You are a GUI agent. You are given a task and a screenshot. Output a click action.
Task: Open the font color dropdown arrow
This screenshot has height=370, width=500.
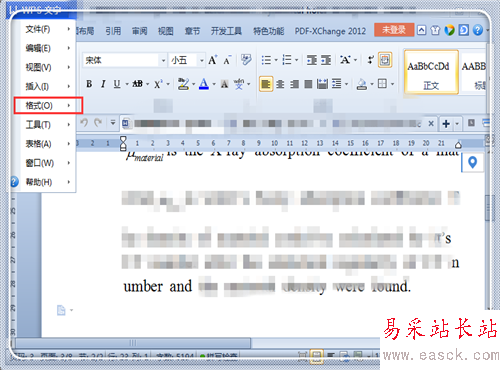point(214,84)
